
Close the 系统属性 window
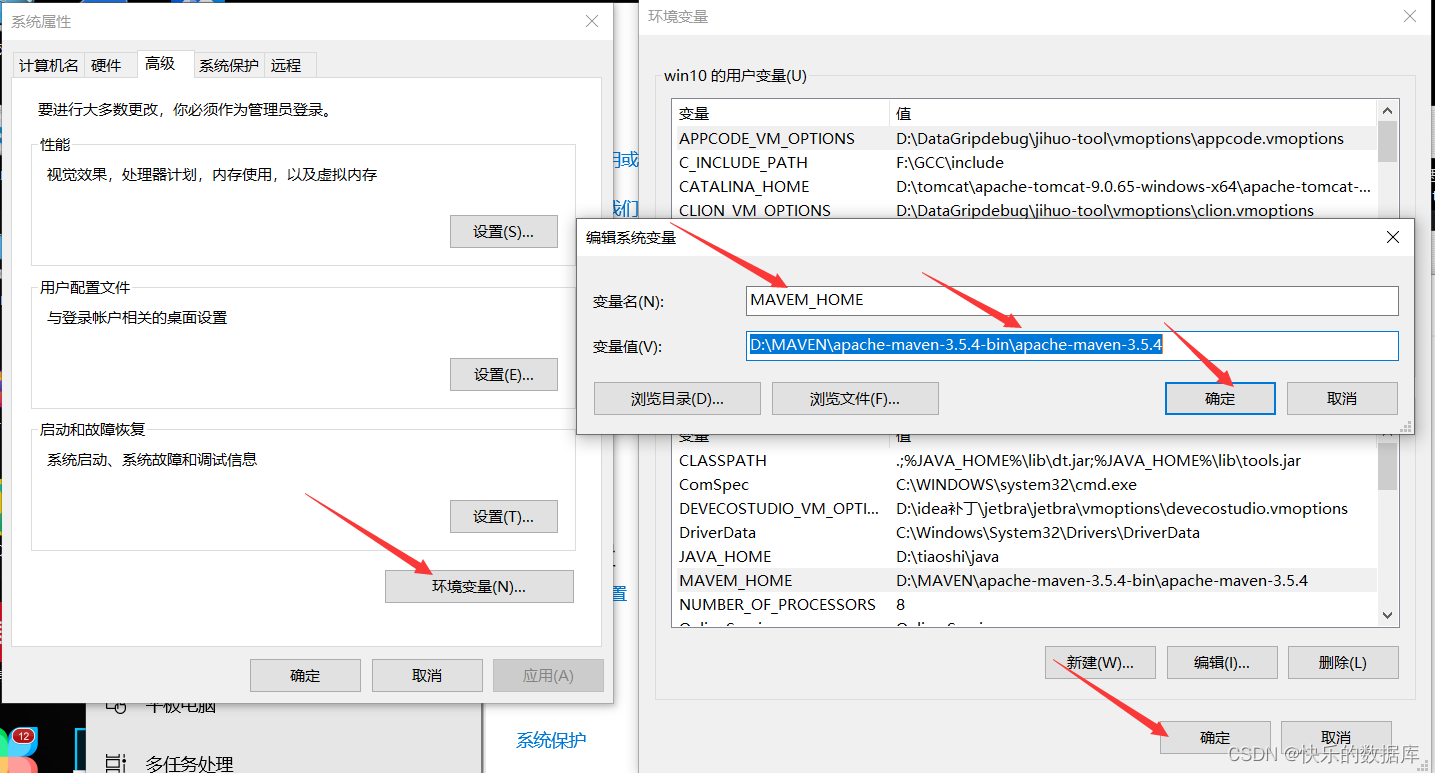point(592,21)
